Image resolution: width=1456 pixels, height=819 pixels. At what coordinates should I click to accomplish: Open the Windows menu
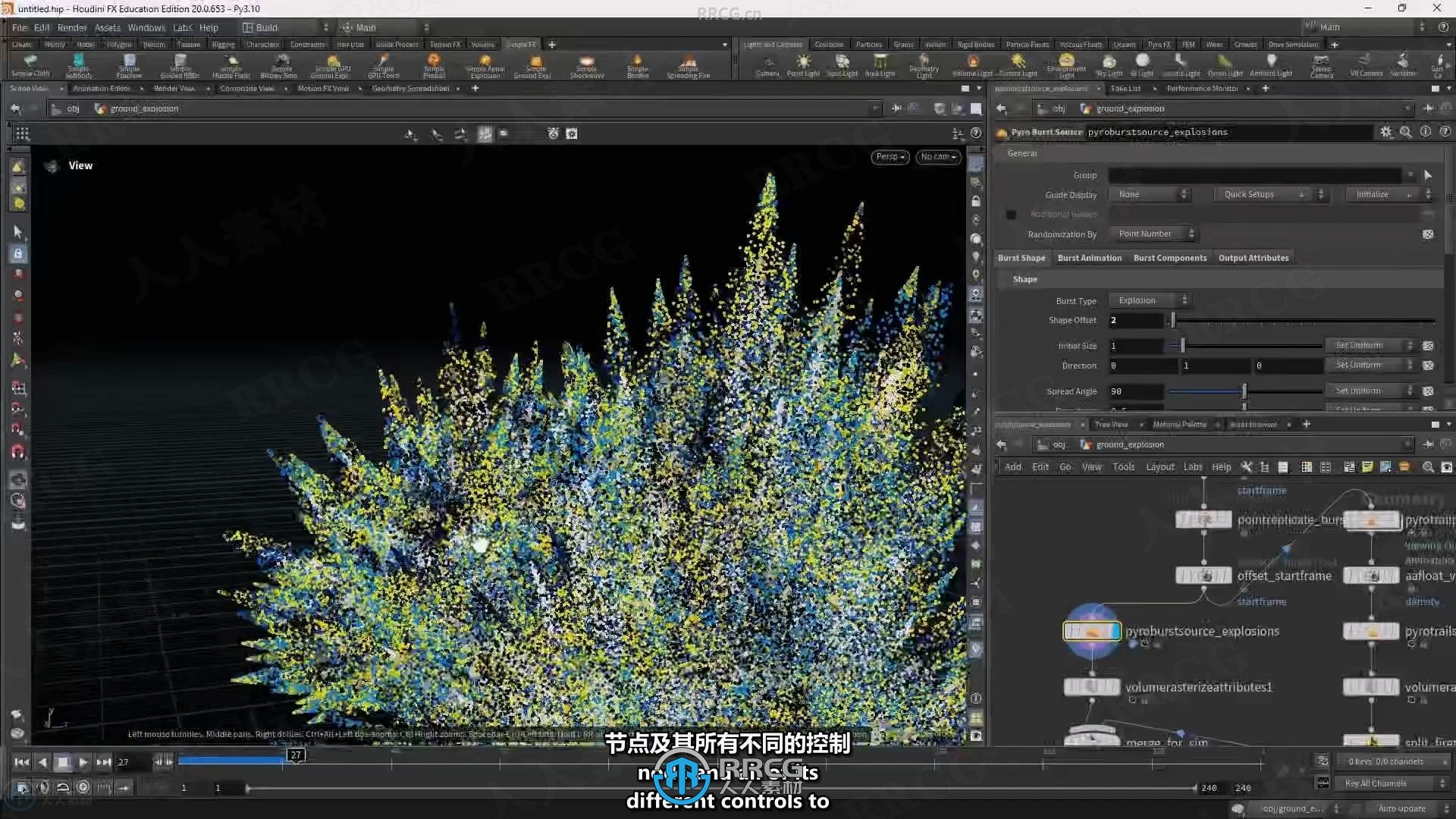(x=146, y=27)
